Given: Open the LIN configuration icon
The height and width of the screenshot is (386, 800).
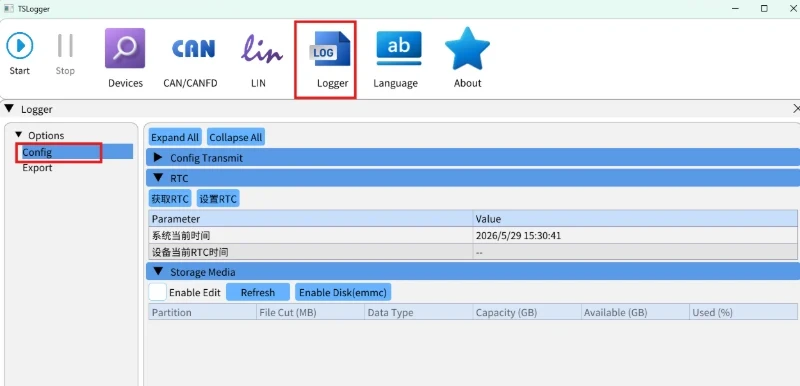Looking at the screenshot, I should (261, 49).
